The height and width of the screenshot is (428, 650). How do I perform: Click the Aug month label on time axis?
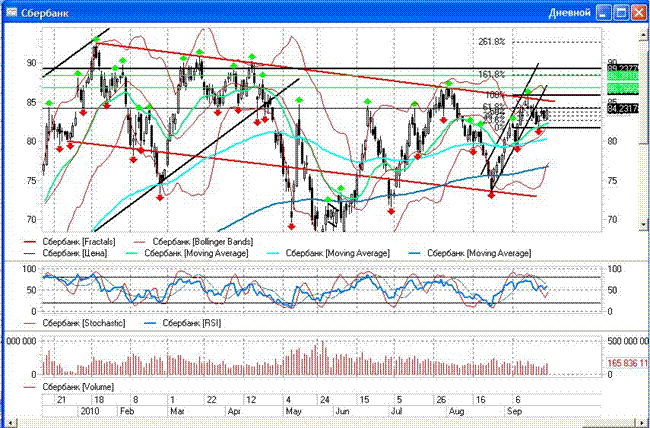[x=457, y=411]
